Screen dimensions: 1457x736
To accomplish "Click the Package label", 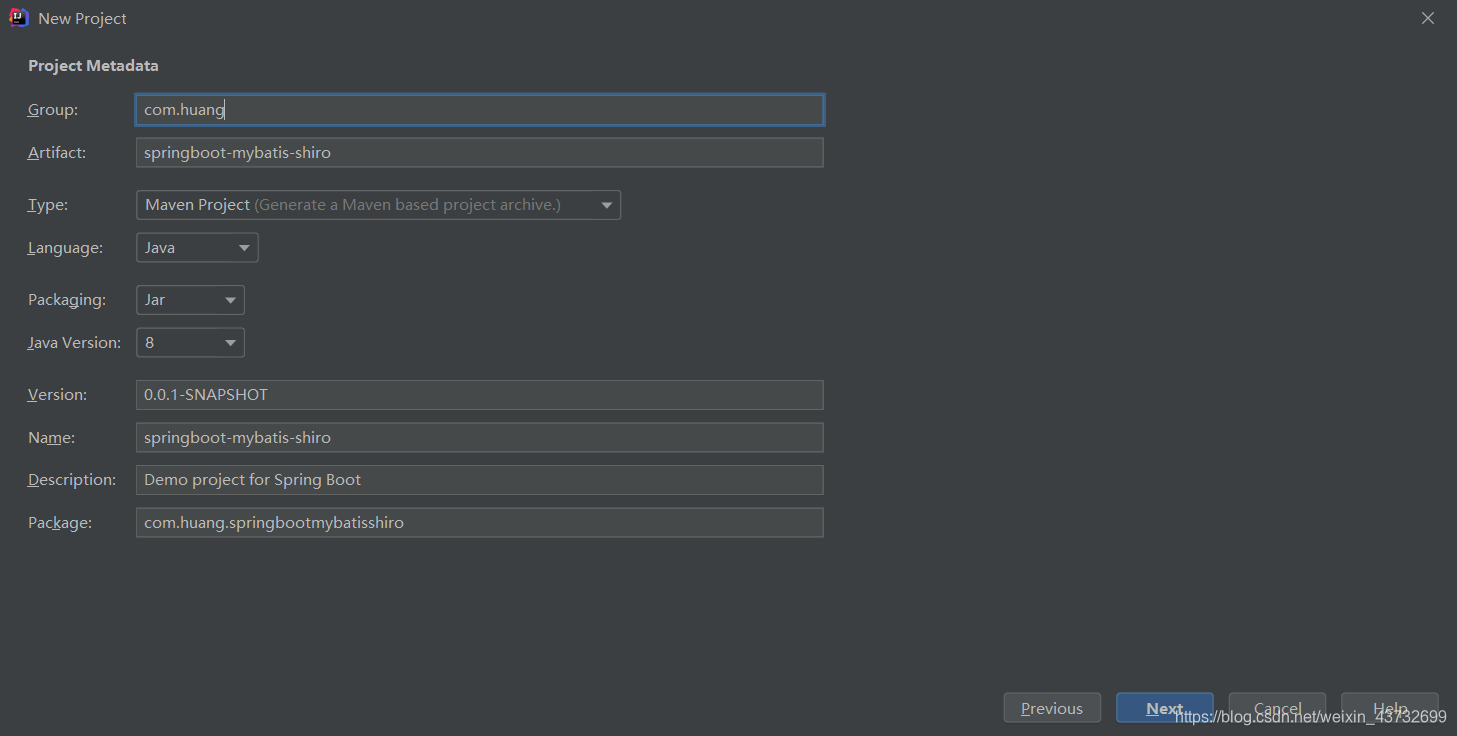I will click(60, 523).
